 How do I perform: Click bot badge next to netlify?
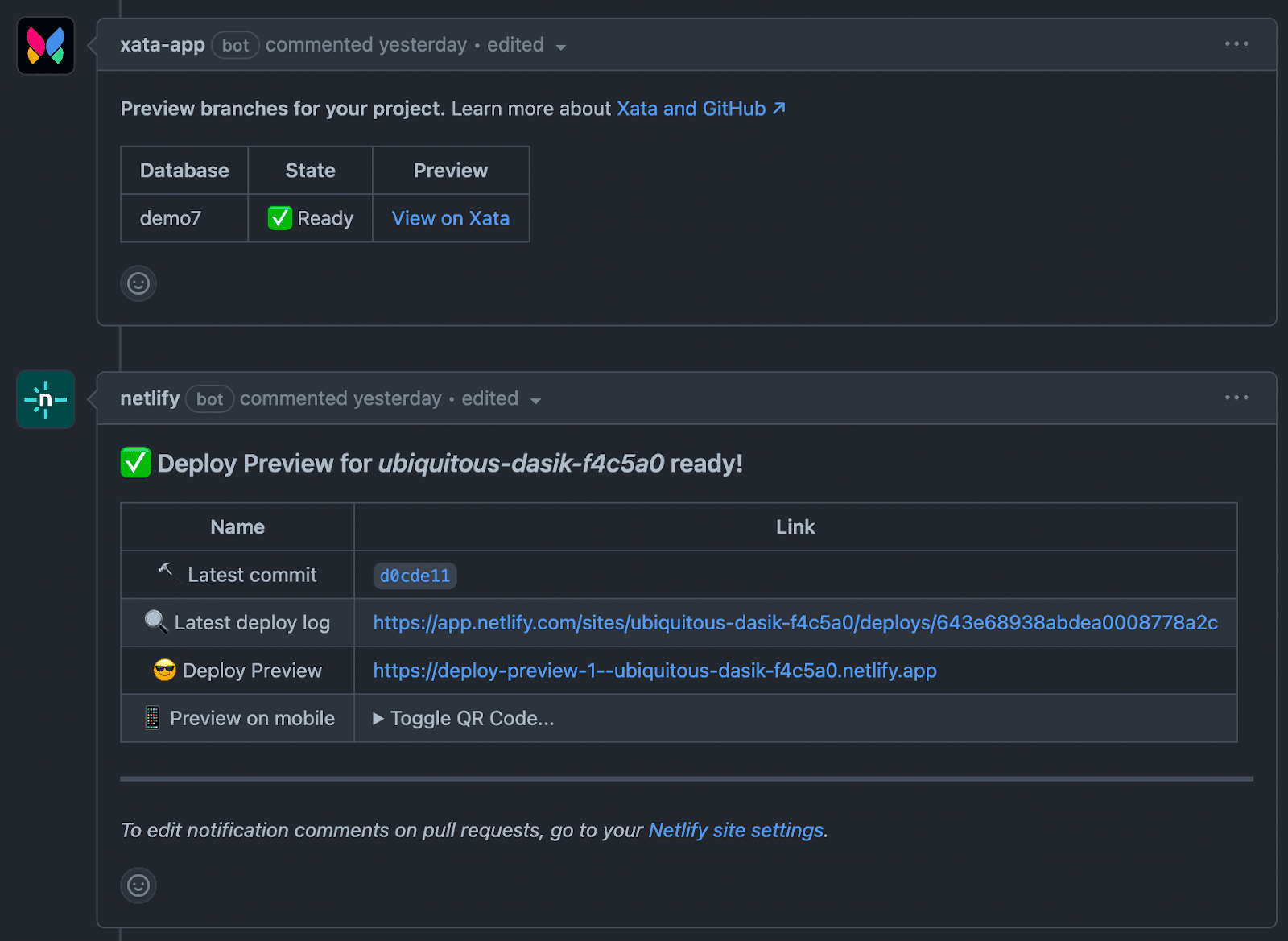209,399
